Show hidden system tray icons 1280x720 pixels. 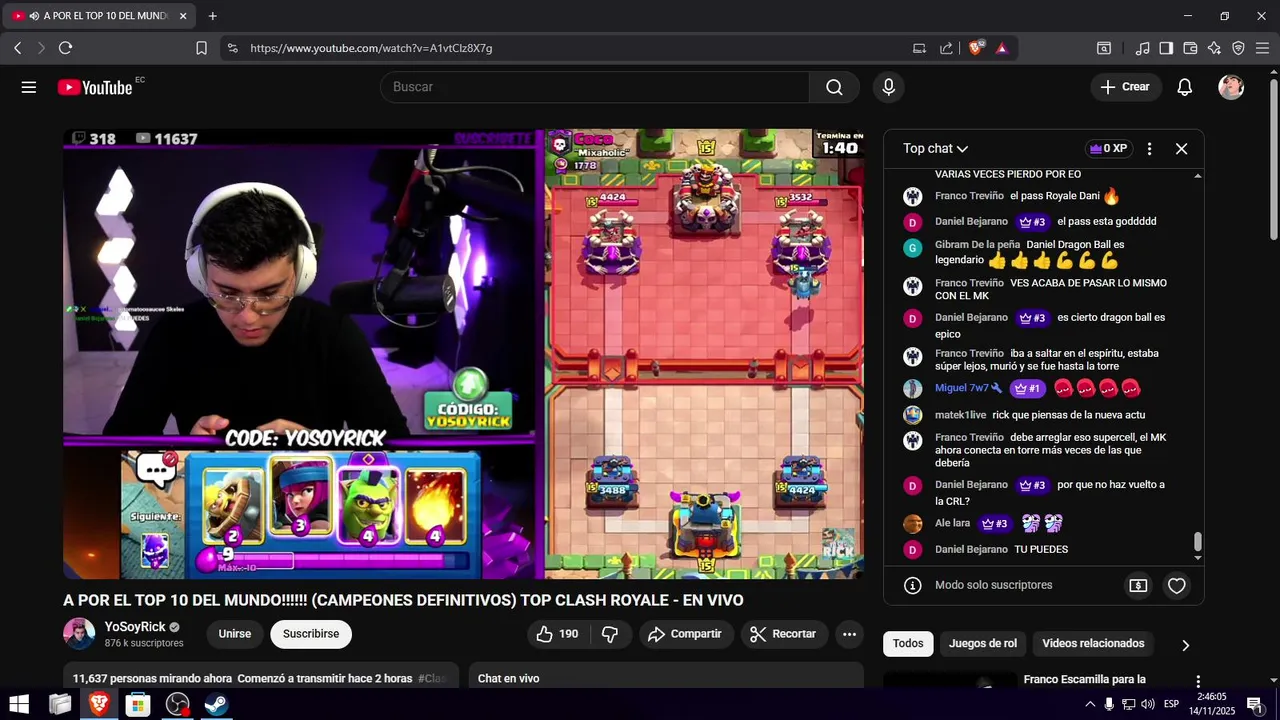(1090, 704)
